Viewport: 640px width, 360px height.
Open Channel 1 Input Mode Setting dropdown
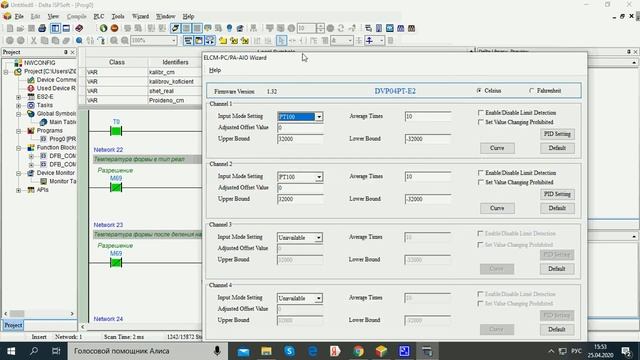pyautogui.click(x=319, y=117)
